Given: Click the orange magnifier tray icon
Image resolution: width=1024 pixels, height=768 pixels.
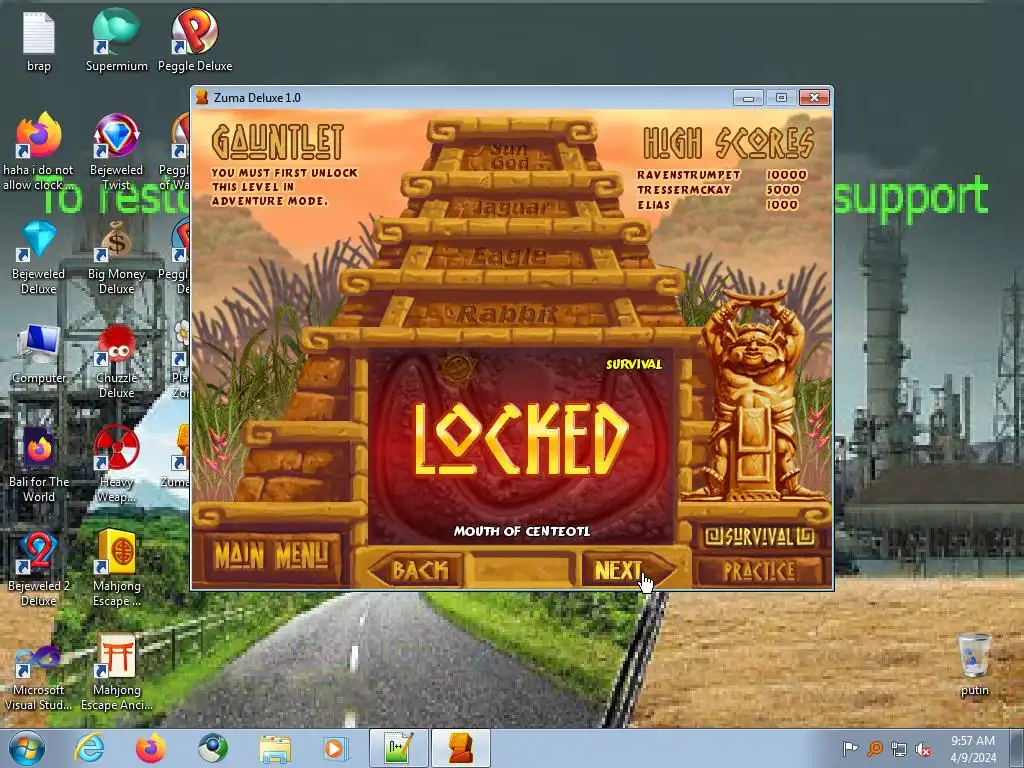Looking at the screenshot, I should pyautogui.click(x=875, y=748).
